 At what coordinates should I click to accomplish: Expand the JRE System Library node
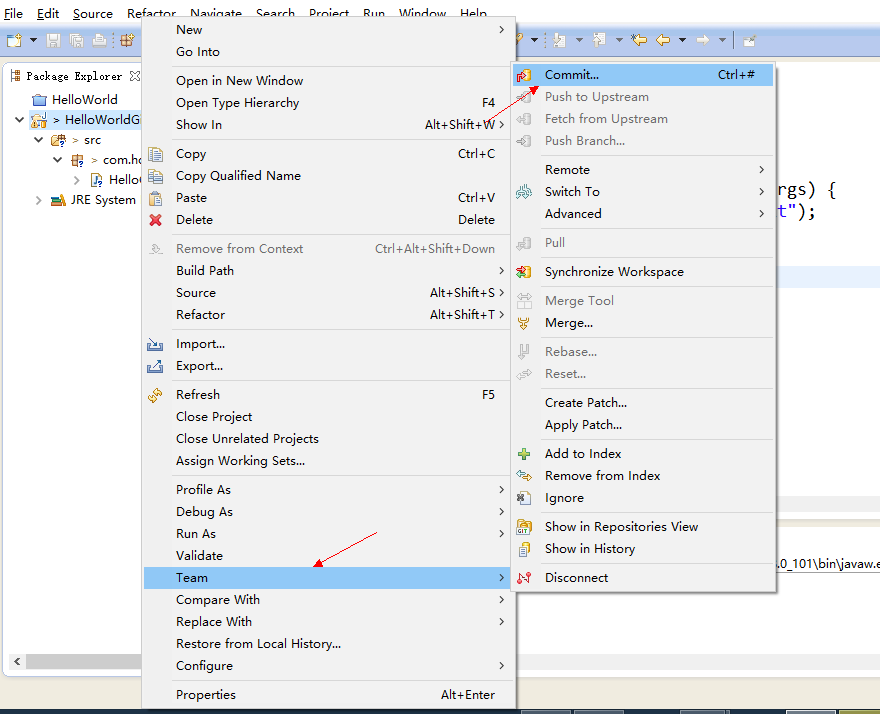pyautogui.click(x=39, y=200)
